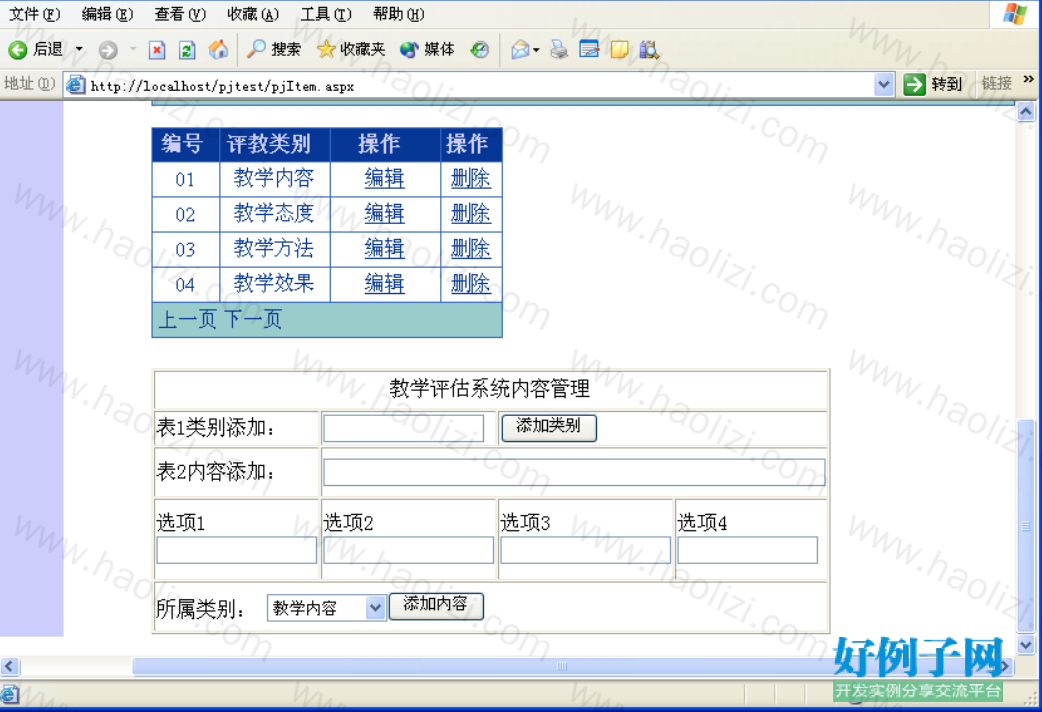The image size is (1042, 712).
Task: Open the Search (搜索) toolbar button
Action: [x=274, y=49]
